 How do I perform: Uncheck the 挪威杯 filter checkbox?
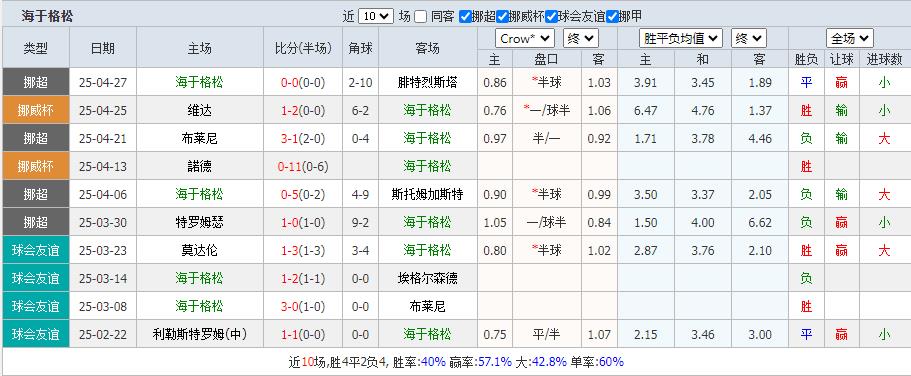[503, 17]
